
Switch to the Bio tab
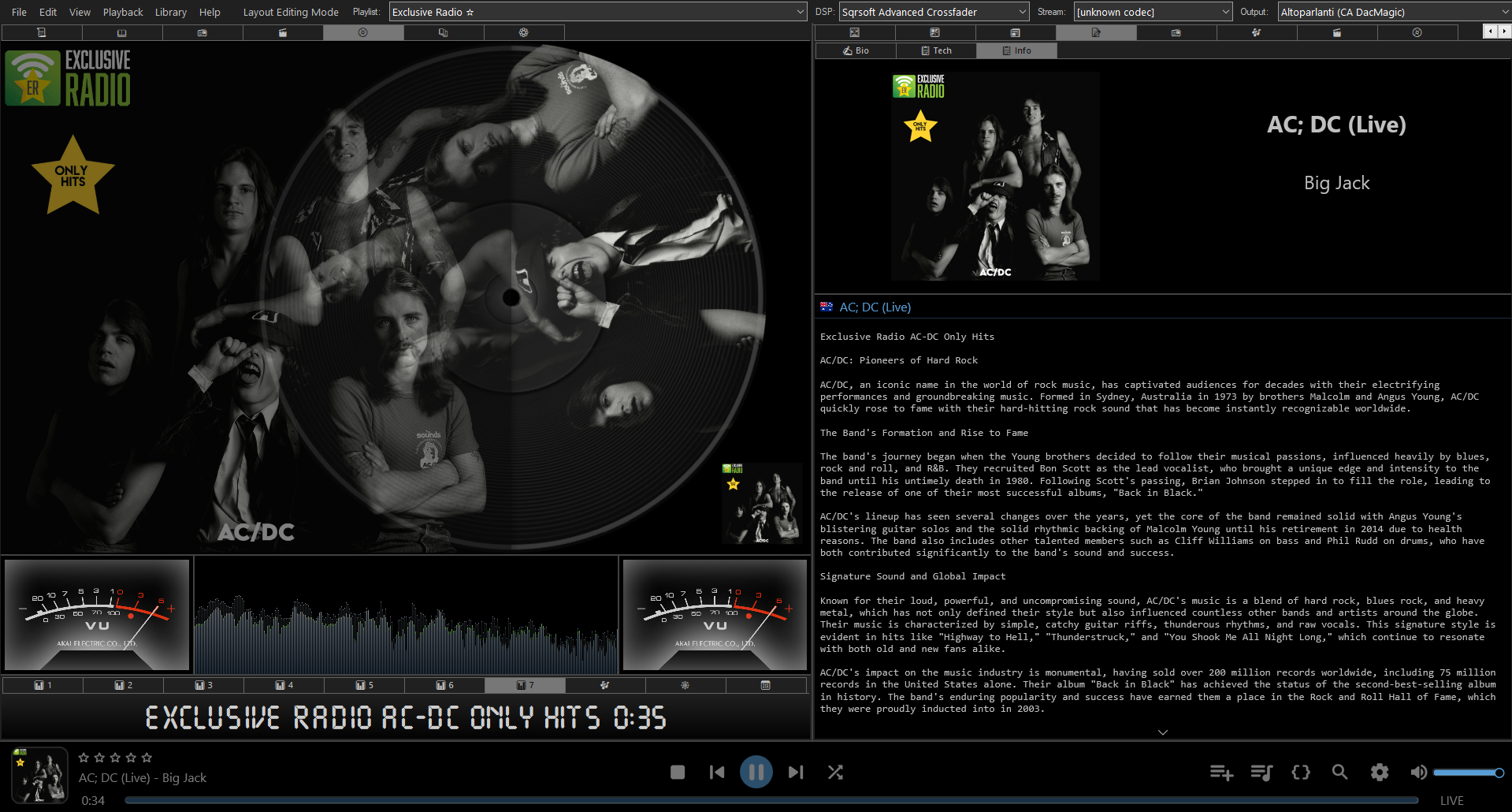(856, 50)
